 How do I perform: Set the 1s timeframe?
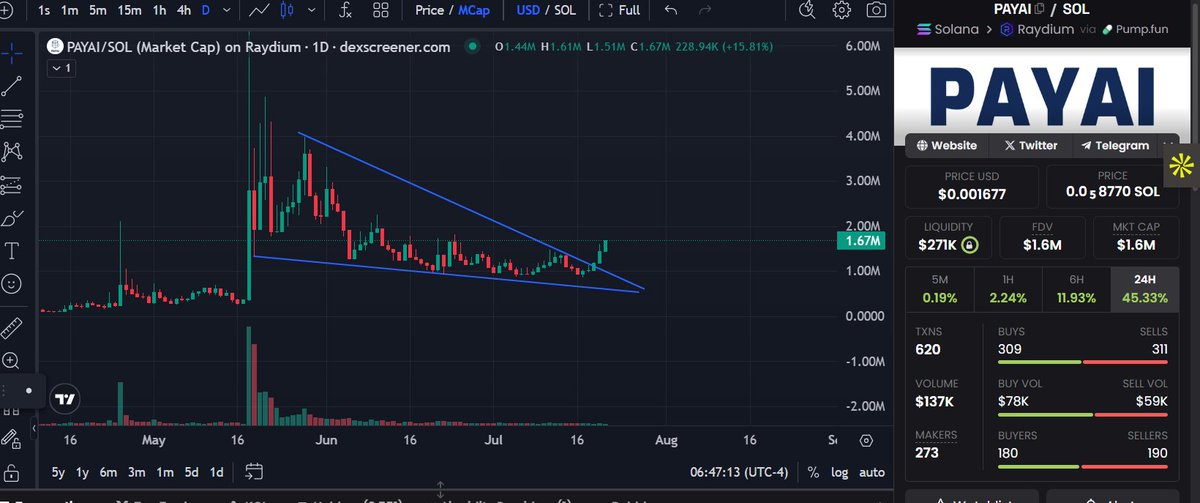click(44, 10)
